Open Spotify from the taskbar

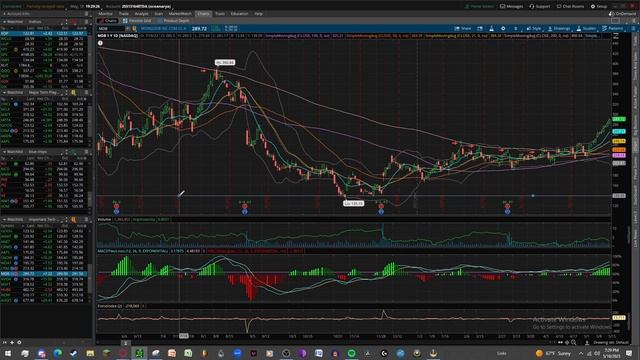351,353
